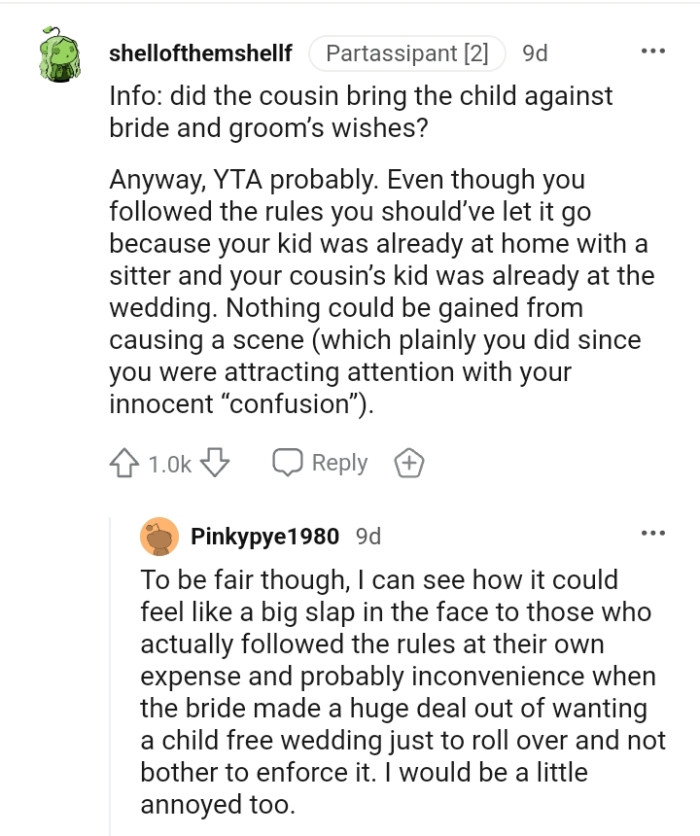Open Pinkypye1980's avatar image
The height and width of the screenshot is (836, 700).
click(158, 536)
